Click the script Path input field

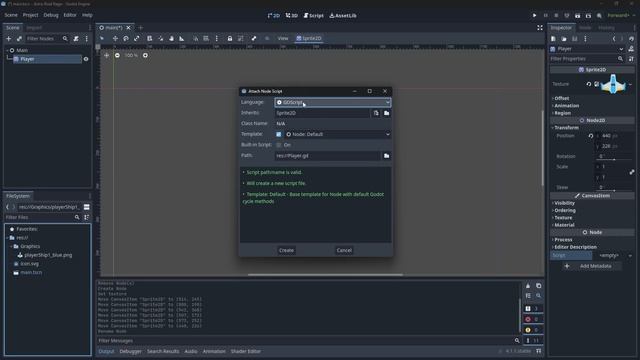coord(327,156)
